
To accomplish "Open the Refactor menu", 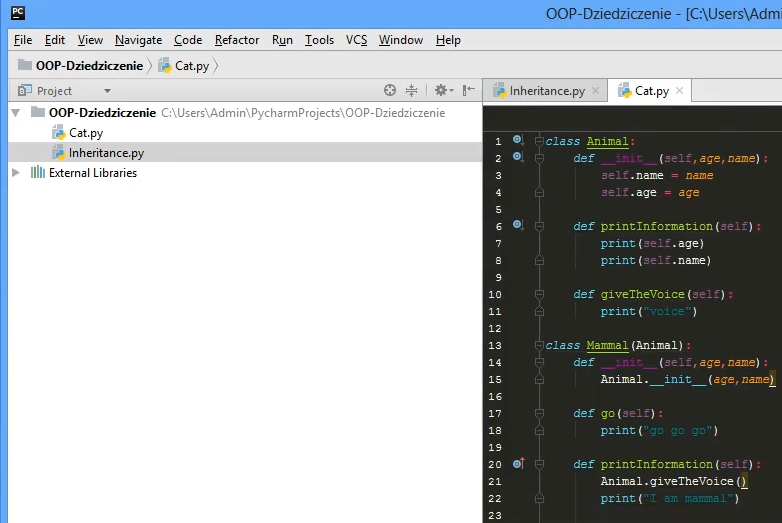I will [236, 40].
